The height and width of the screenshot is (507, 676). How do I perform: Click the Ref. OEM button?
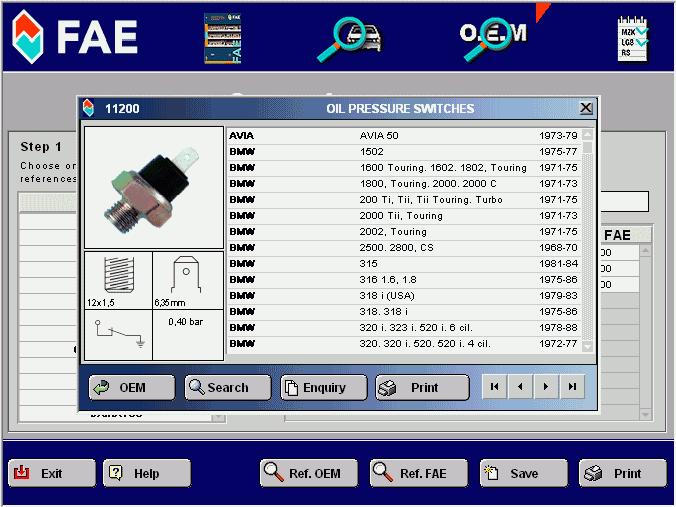tap(309, 473)
